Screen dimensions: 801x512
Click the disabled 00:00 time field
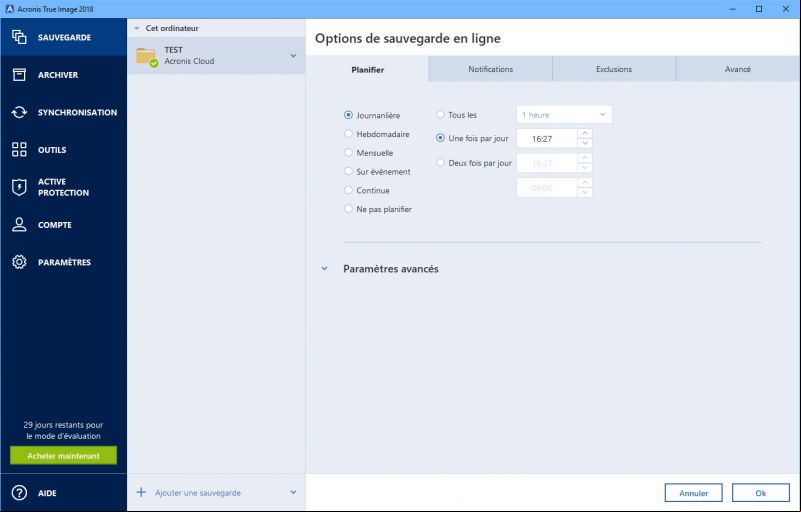(x=547, y=188)
